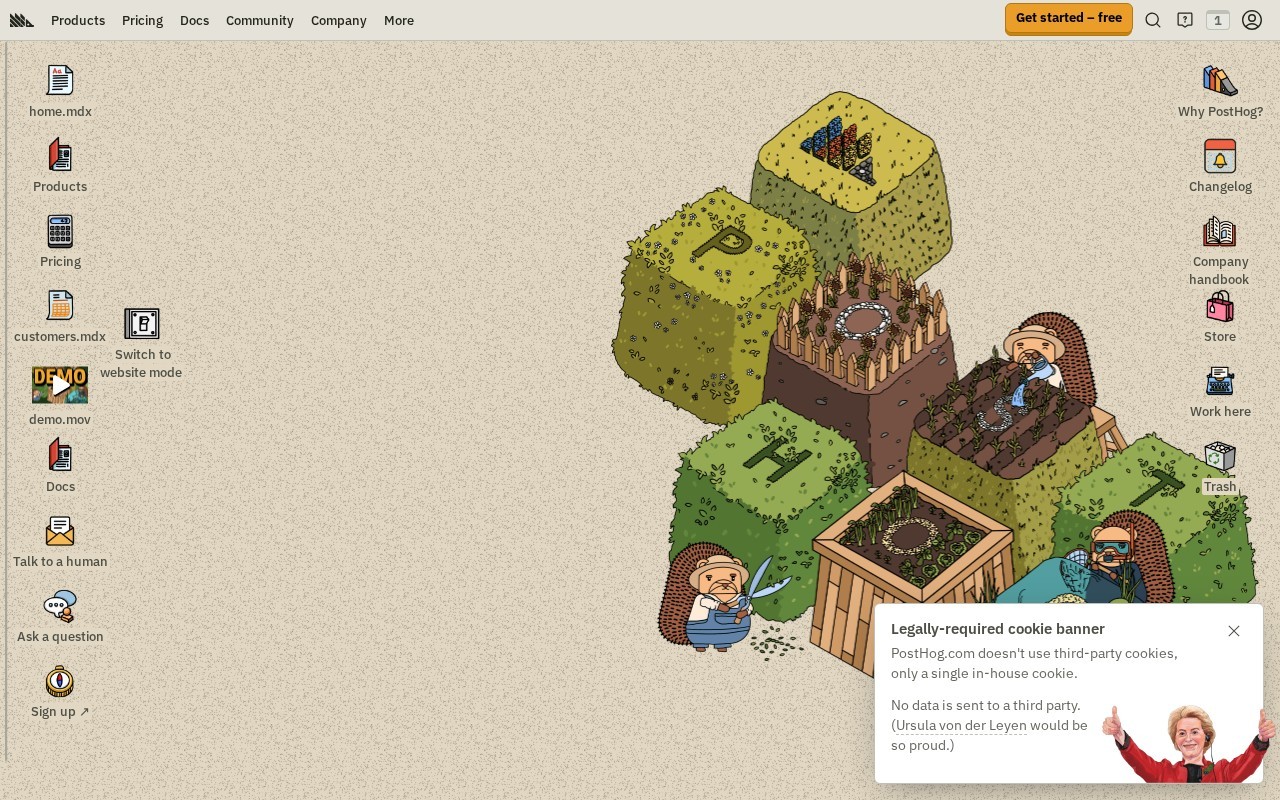1280x800 pixels.
Task: Open the search magnifier icon
Action: point(1153,20)
